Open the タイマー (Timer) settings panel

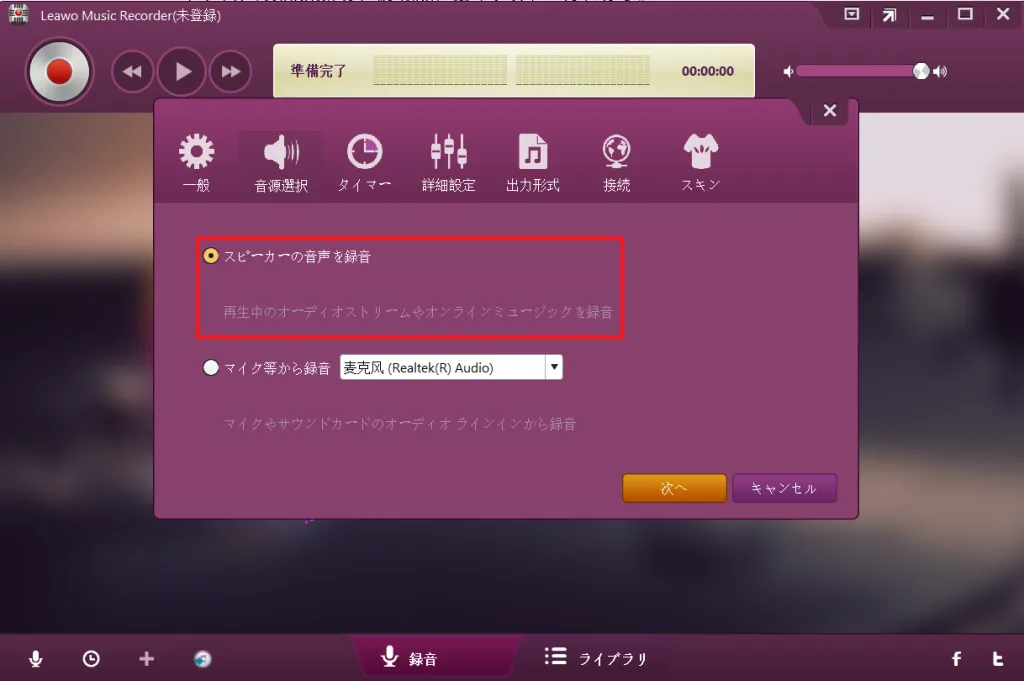364,160
